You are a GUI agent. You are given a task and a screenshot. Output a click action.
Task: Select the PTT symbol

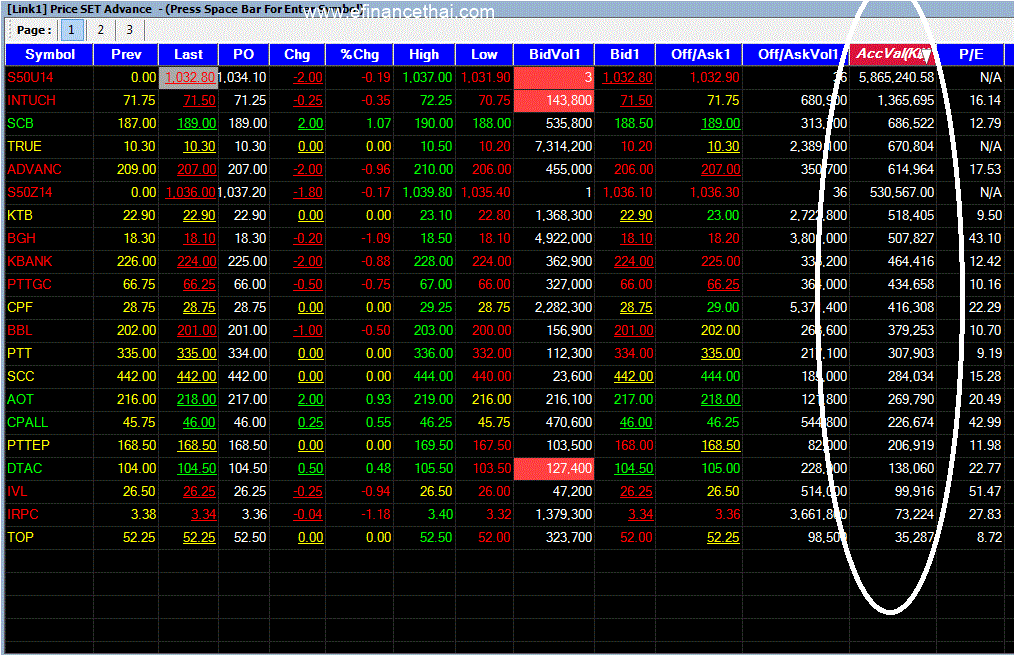[19, 354]
